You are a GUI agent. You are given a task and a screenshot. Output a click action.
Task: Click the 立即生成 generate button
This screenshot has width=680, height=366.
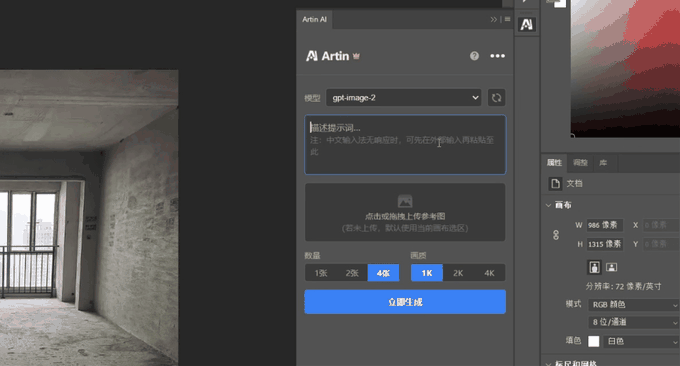click(x=405, y=302)
